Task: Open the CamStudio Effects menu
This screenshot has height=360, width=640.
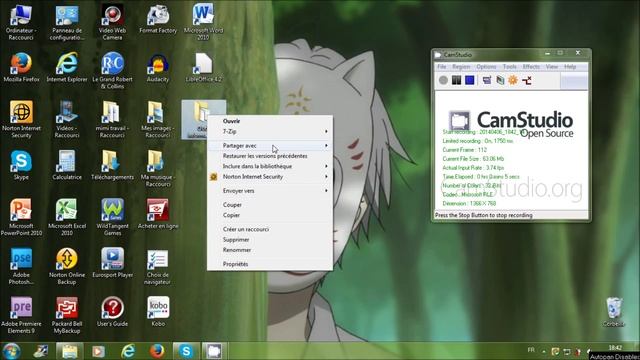Action: (531, 67)
